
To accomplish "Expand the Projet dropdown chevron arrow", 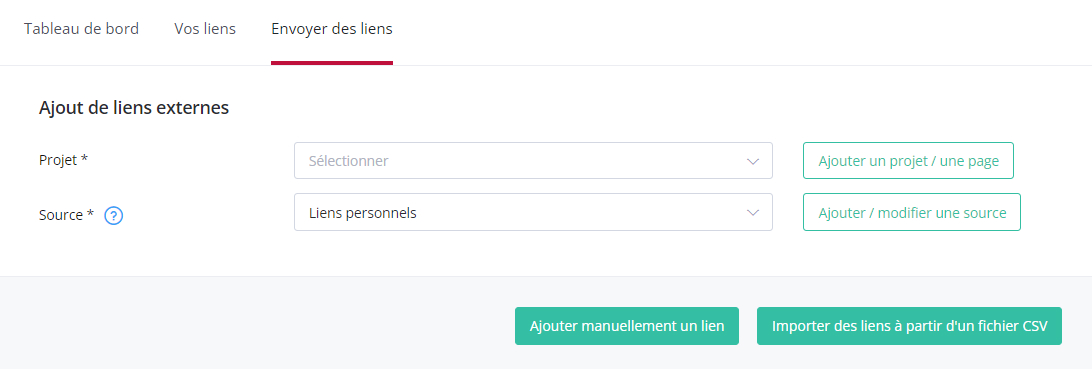I will click(x=752, y=162).
